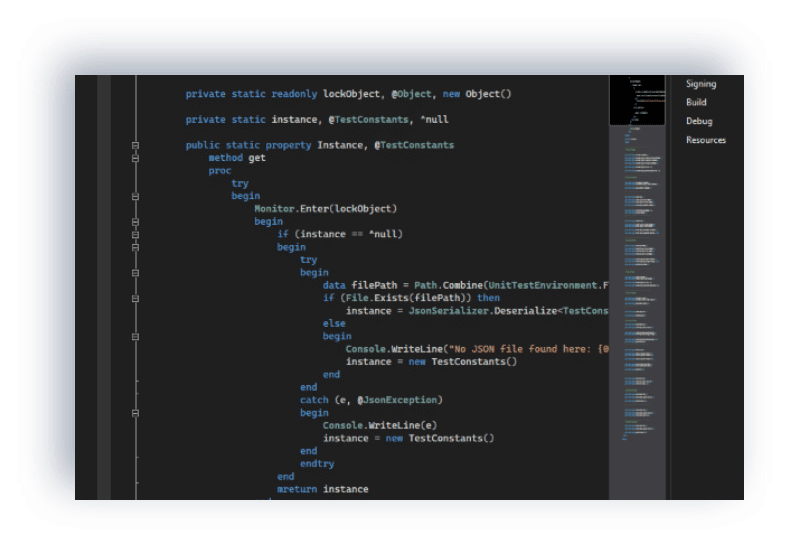Select the Debug tab

pyautogui.click(x=699, y=121)
